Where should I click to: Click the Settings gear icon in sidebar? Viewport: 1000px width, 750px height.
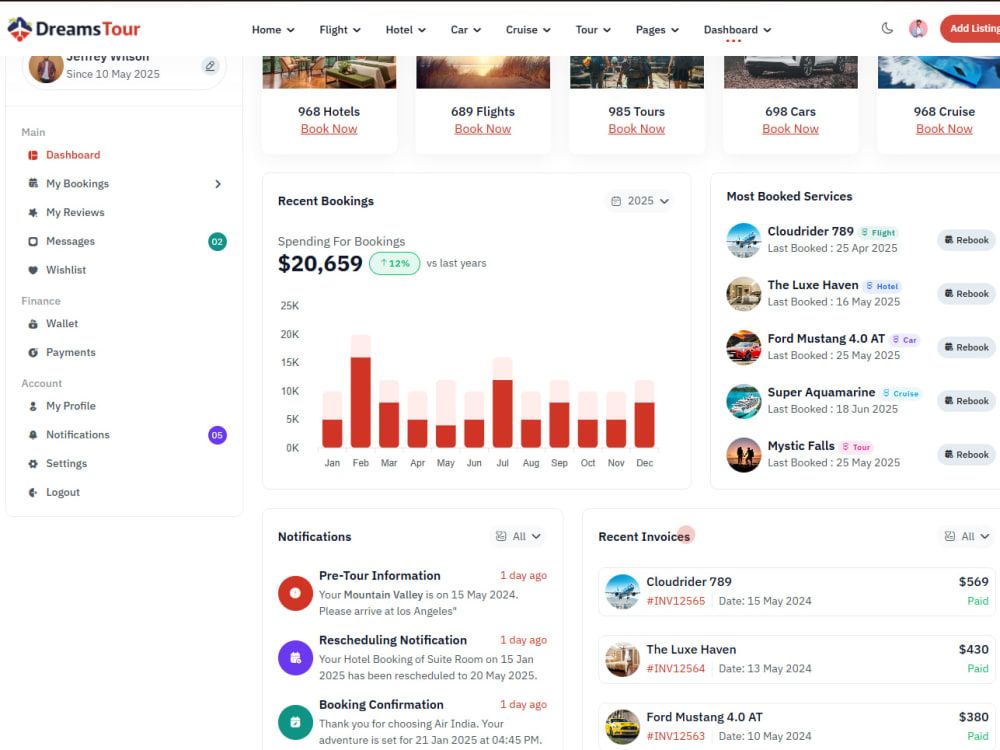tap(33, 464)
